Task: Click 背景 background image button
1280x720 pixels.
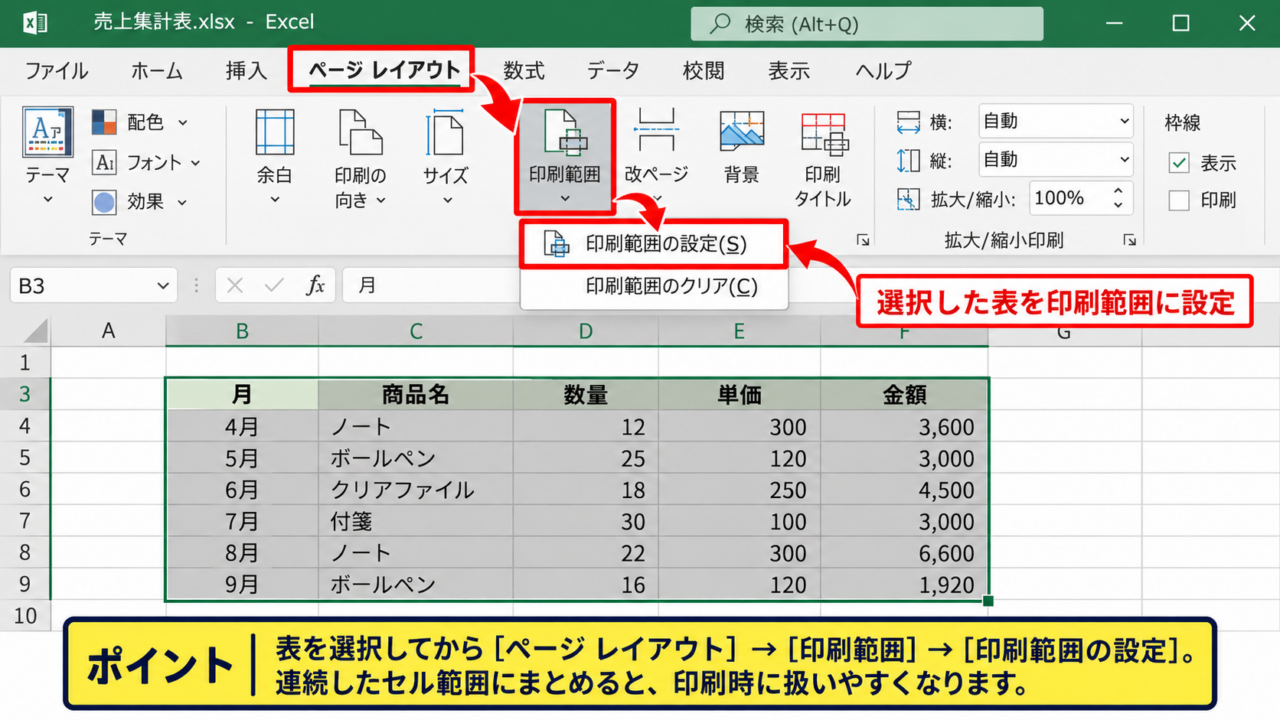Action: [x=741, y=147]
